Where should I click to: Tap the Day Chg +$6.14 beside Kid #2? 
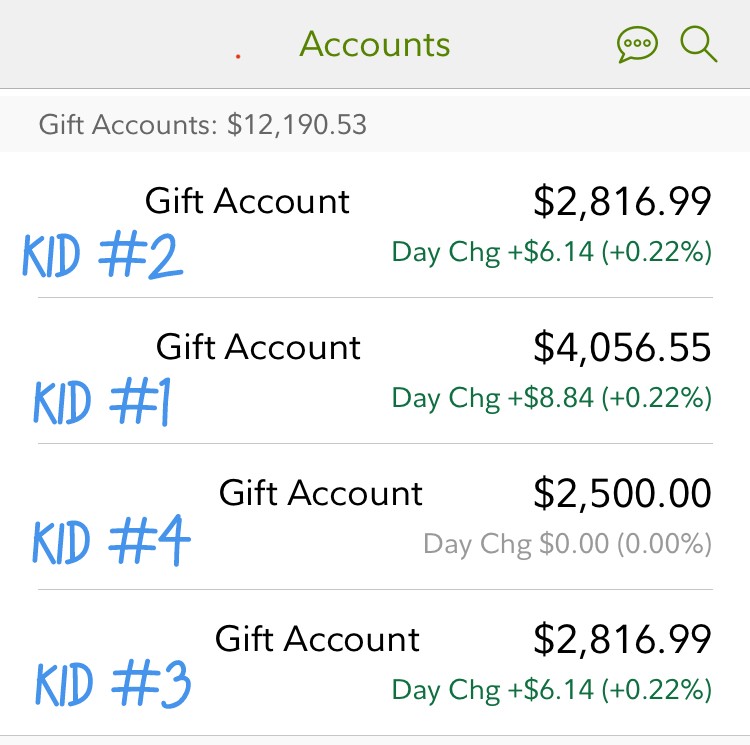552,252
